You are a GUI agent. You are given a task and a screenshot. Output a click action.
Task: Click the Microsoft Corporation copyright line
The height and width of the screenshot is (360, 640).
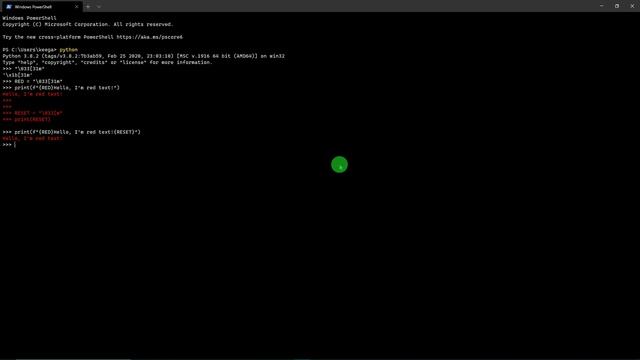(x=88, y=24)
